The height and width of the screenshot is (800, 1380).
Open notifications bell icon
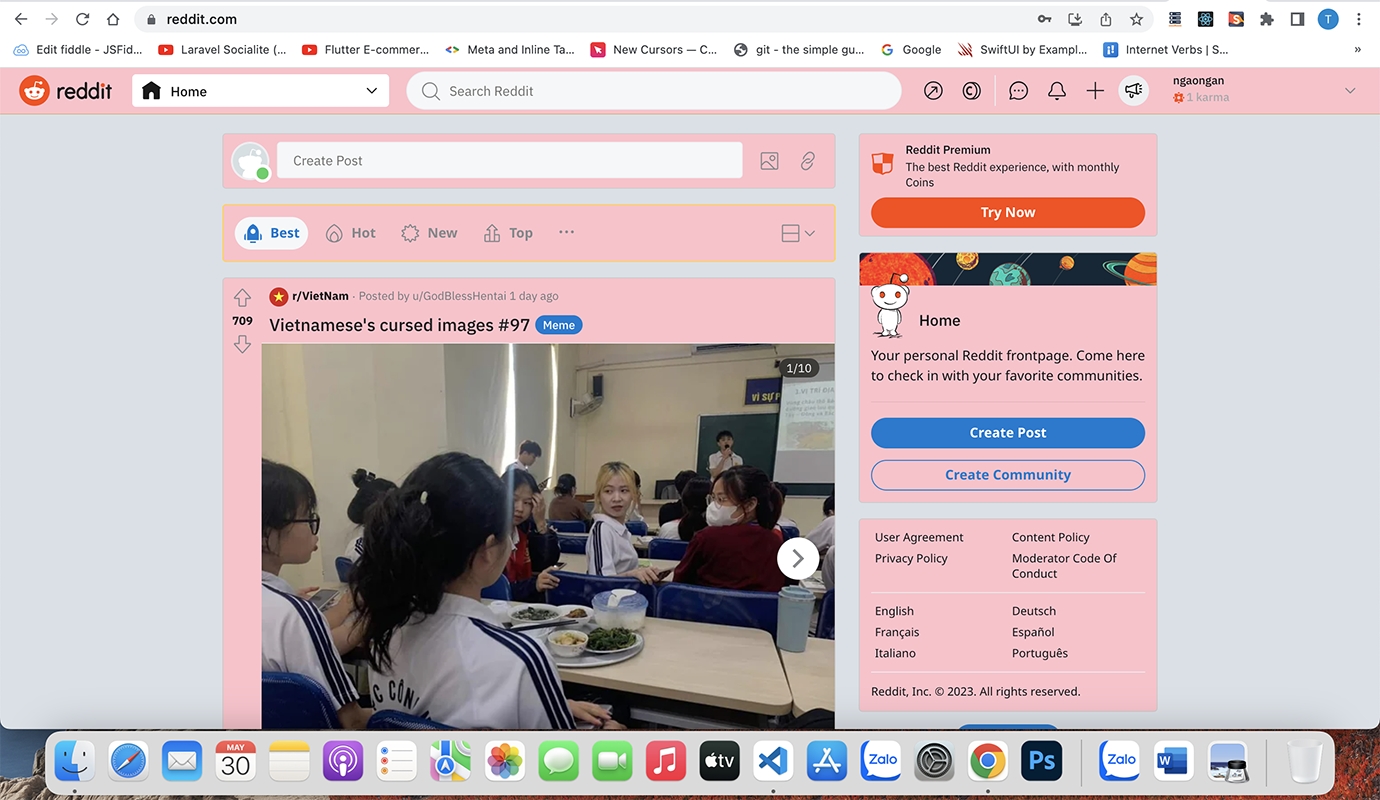[x=1056, y=91]
